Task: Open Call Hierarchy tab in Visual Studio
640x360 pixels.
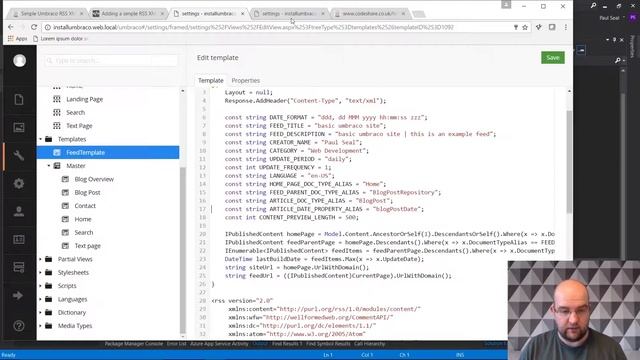Action: tap(369, 344)
